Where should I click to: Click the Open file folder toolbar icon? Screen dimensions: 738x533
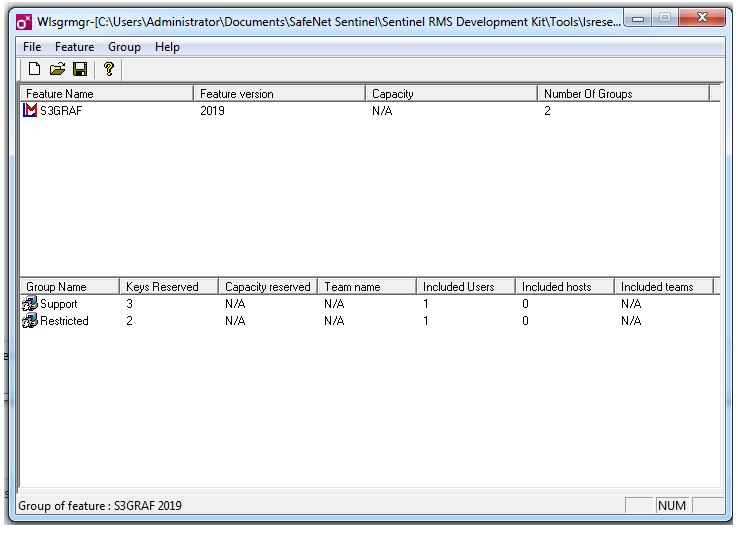pyautogui.click(x=57, y=69)
